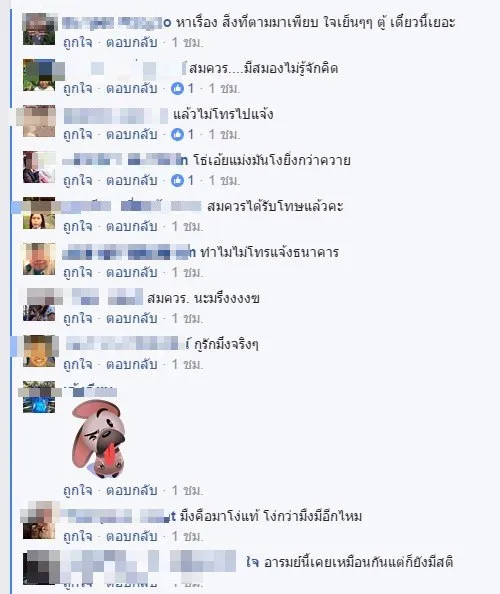
Task: Click like-count icon on โธ่เอ้ยแม่งมันโง่ยิ่งกว่าควาย comment
Action: pos(177,180)
